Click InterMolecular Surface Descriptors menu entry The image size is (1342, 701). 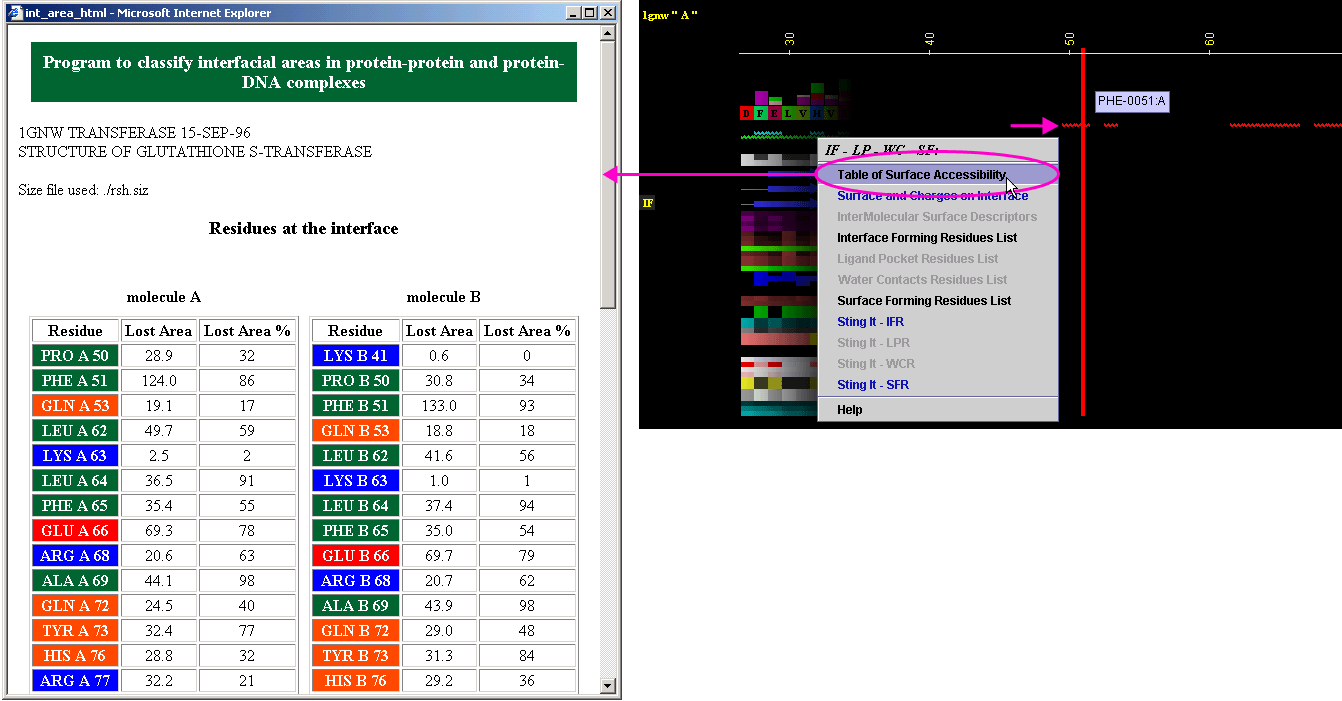tap(937, 217)
